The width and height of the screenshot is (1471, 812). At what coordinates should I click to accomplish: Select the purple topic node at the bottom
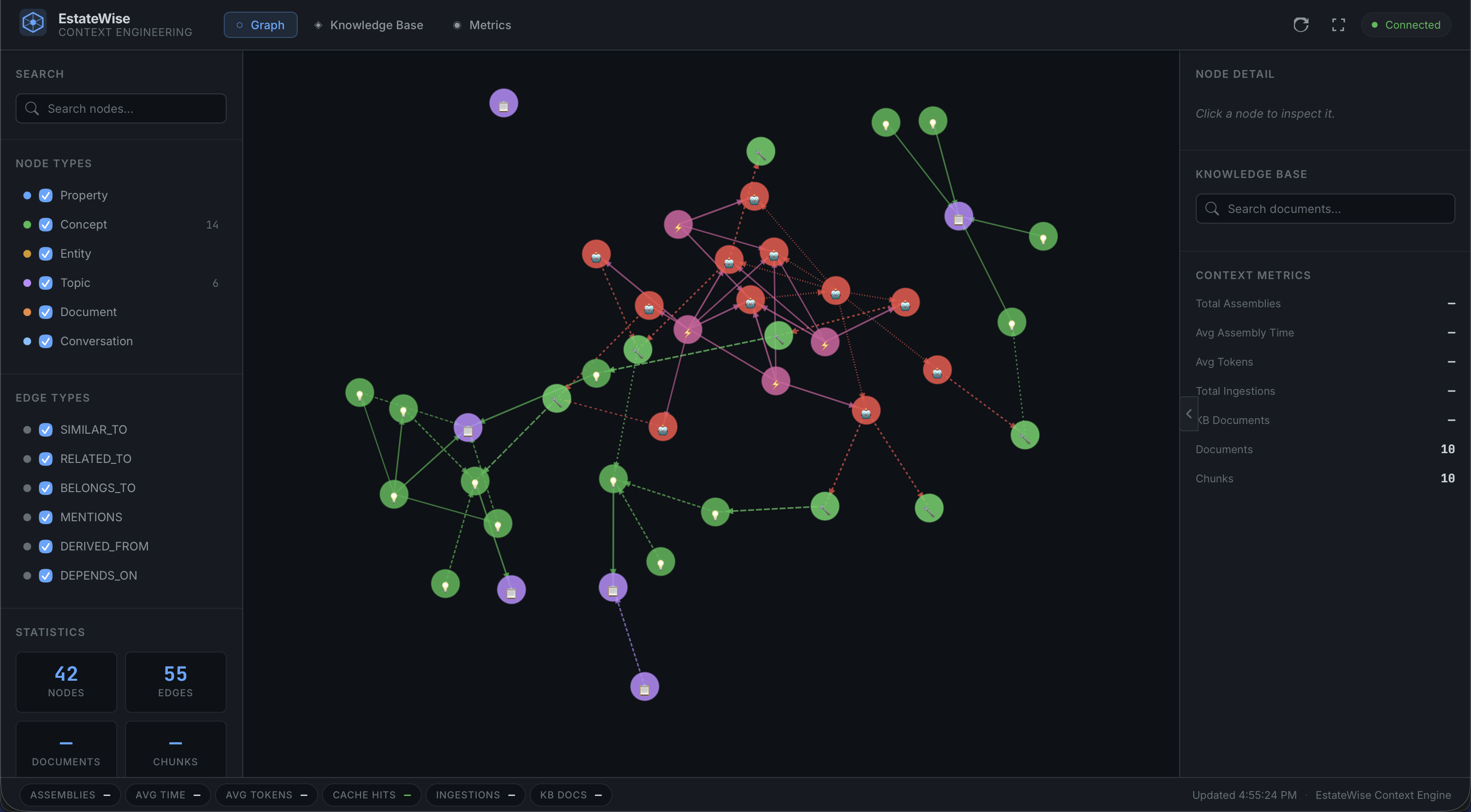coord(645,687)
